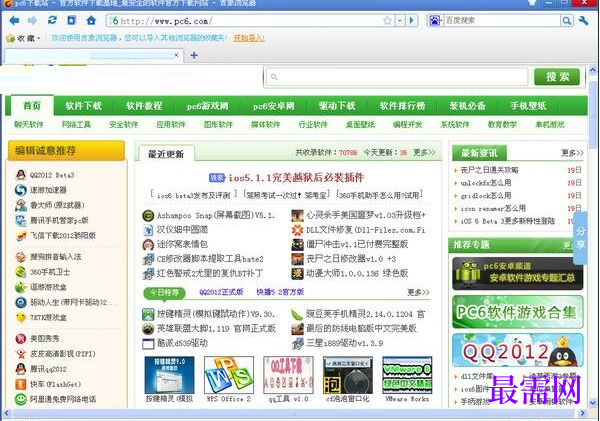The width and height of the screenshot is (600, 421).
Task: Click the 快车 FlashGet icon
Action: click(x=21, y=384)
